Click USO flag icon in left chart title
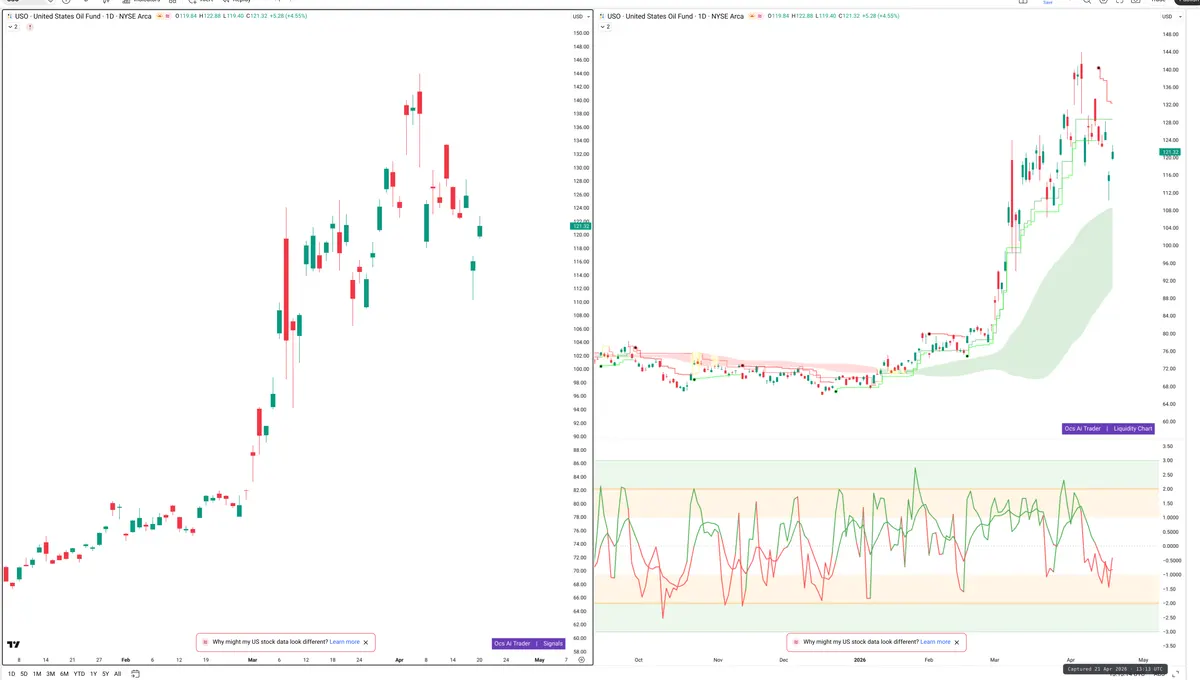Image resolution: width=1200 pixels, height=680 pixels. tap(10, 17)
